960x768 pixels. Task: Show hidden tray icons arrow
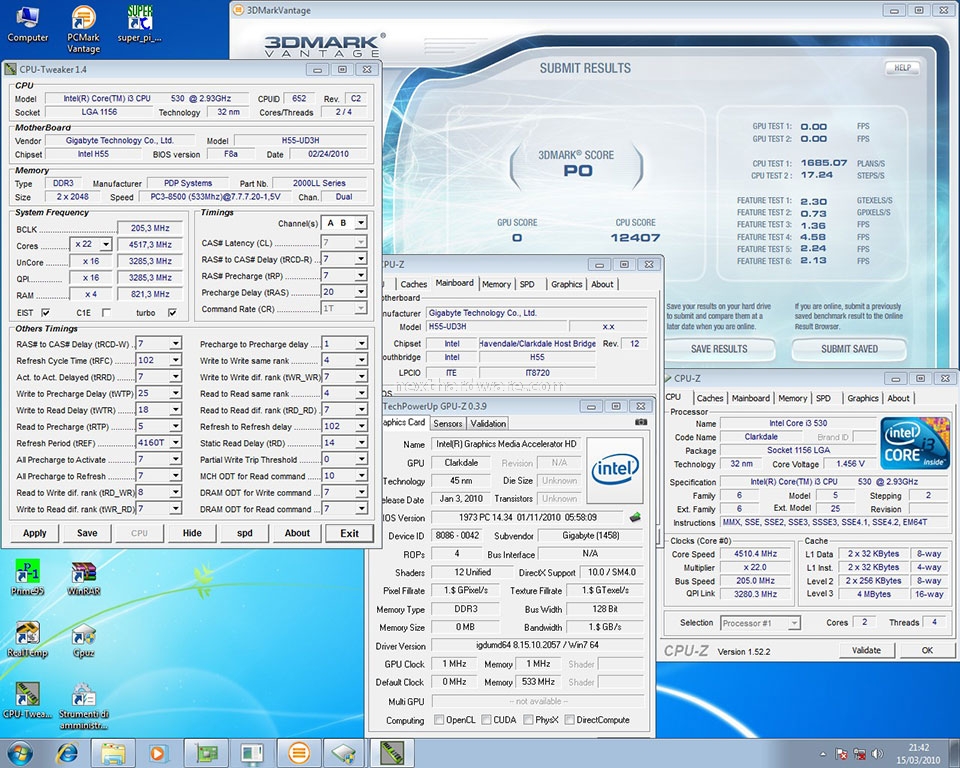tap(823, 753)
